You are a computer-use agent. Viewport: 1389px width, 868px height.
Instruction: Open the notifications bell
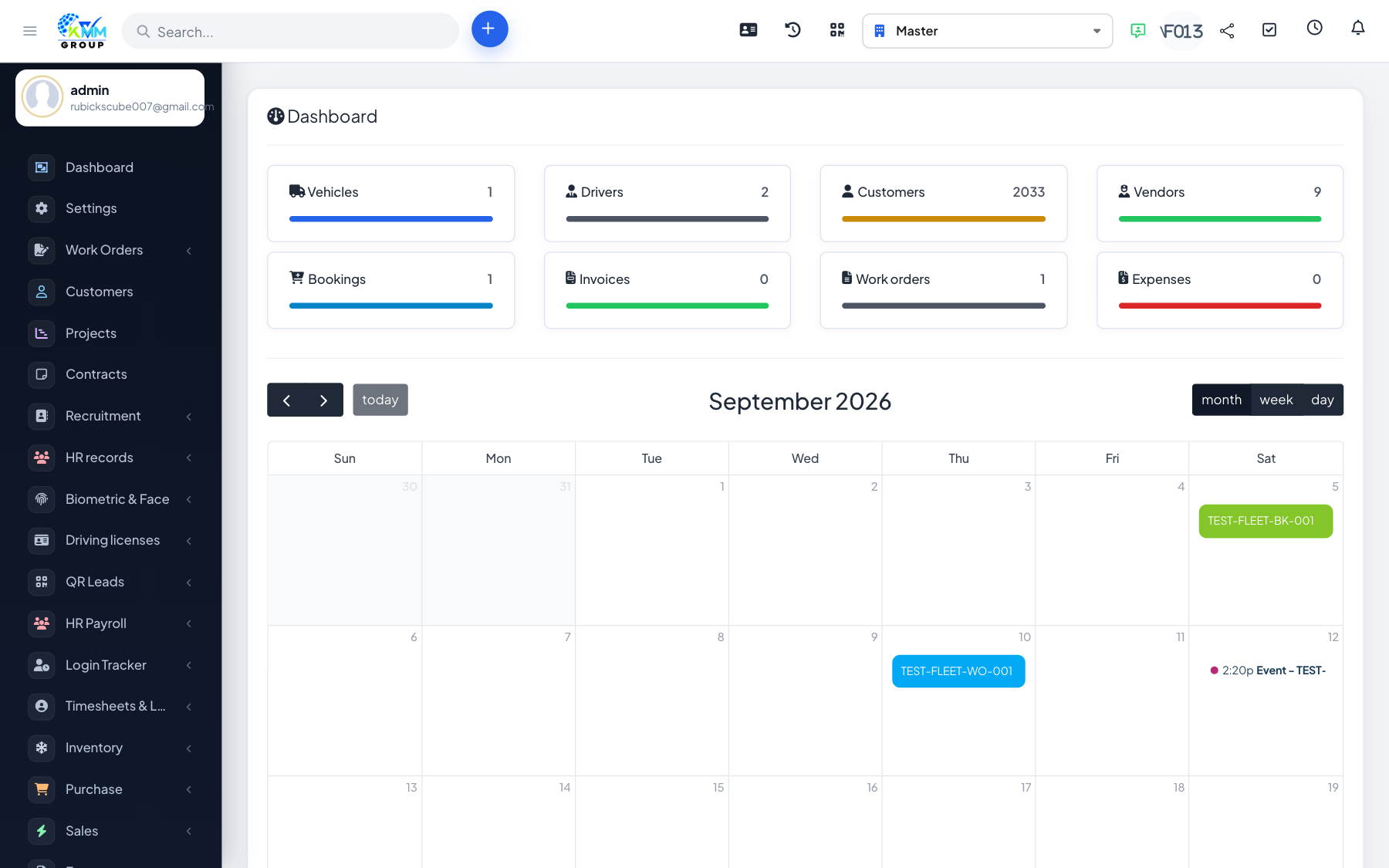[1358, 28]
